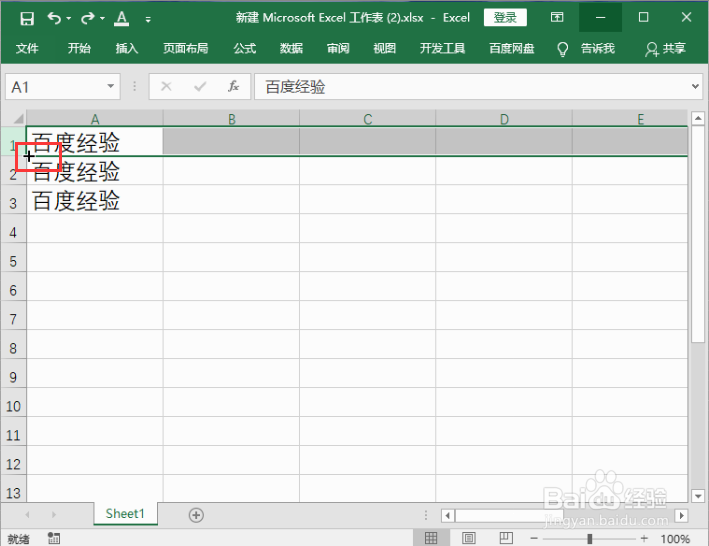
Task: Switch to Normal view icon
Action: click(x=431, y=538)
